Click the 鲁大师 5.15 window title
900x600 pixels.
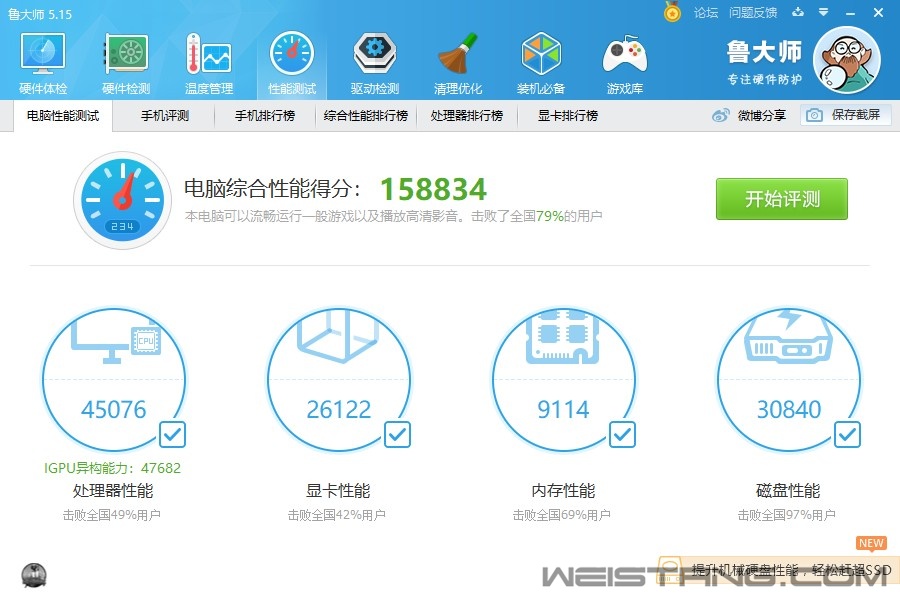coord(40,14)
